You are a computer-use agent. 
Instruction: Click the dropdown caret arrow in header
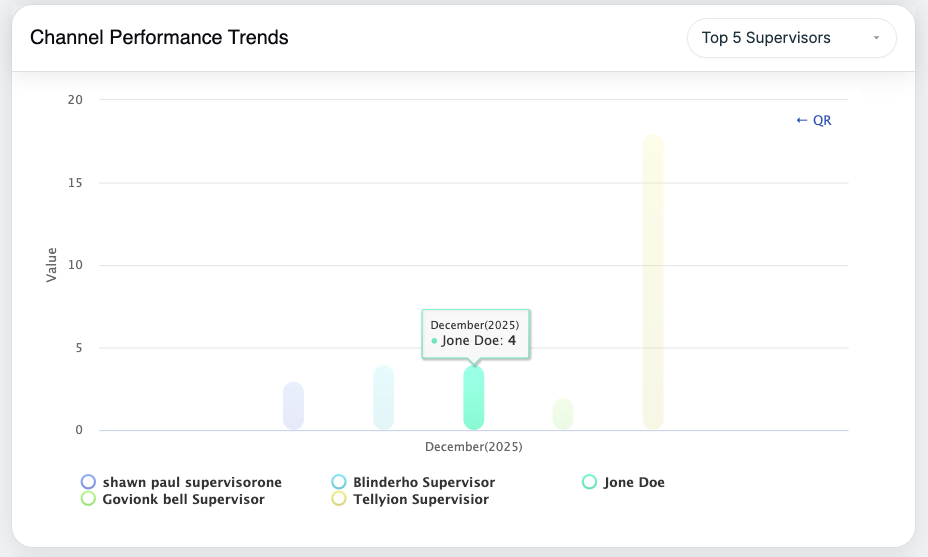876,38
